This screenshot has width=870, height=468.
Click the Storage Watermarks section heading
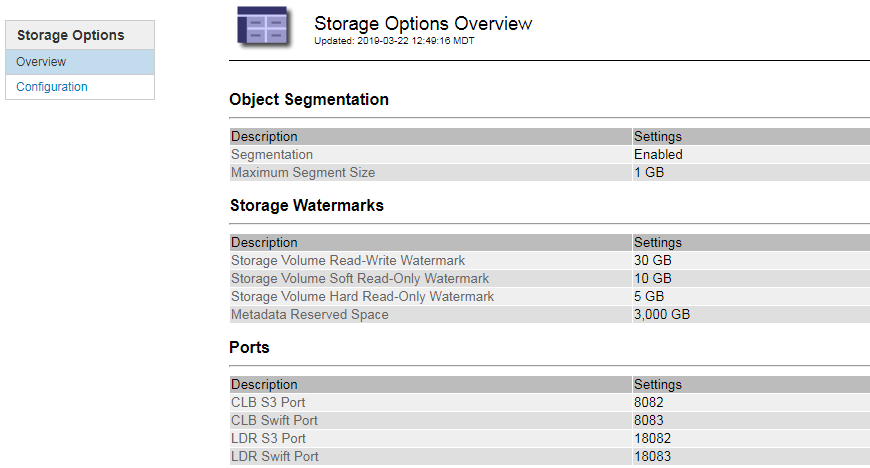(306, 206)
